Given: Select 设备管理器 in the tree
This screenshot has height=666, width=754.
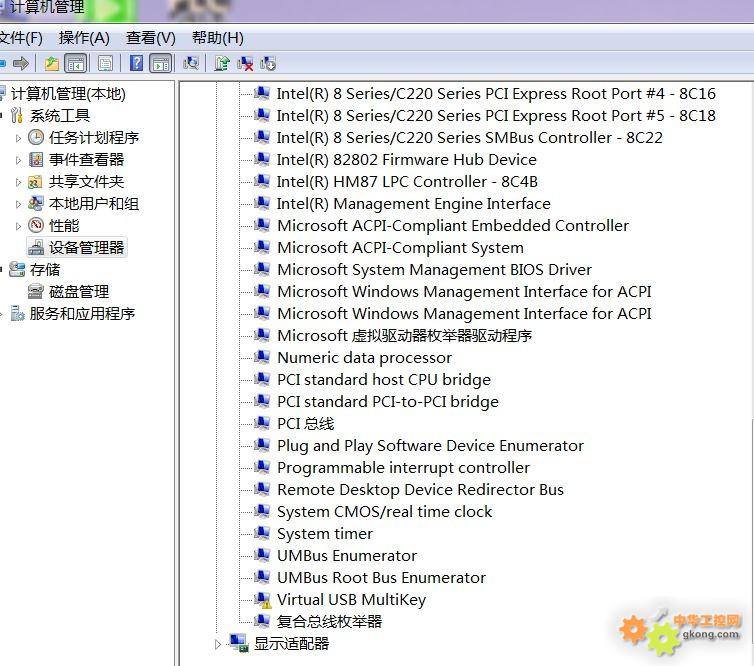Looking at the screenshot, I should click(87, 248).
